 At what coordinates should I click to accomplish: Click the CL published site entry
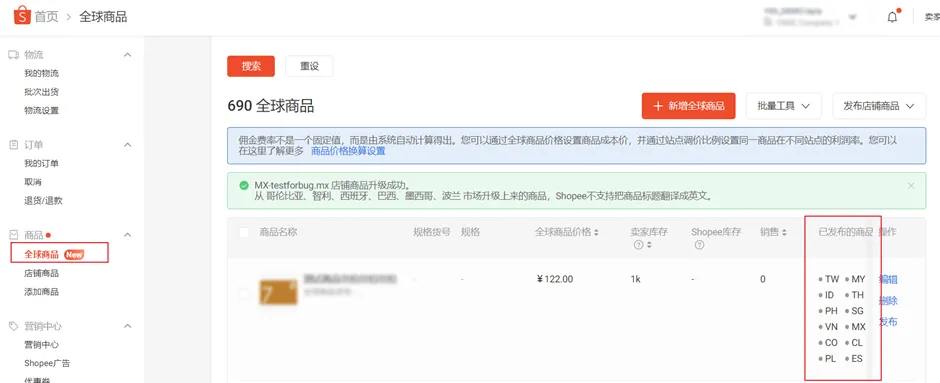pos(854,343)
